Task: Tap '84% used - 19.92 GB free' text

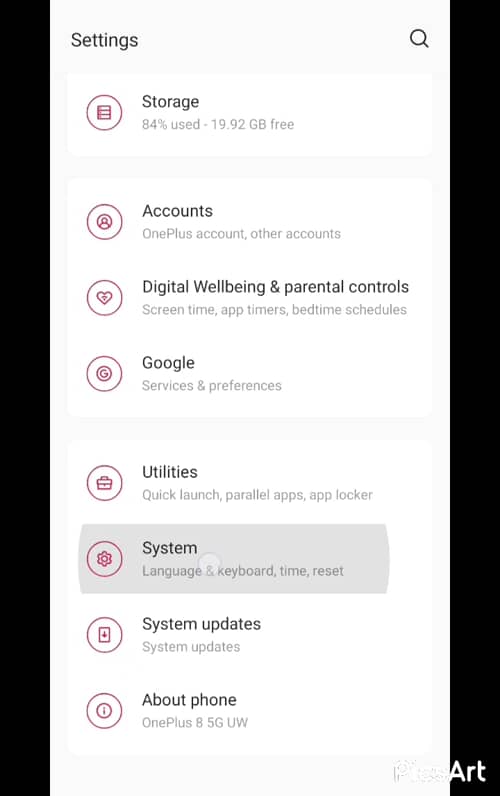Action: 218,124
